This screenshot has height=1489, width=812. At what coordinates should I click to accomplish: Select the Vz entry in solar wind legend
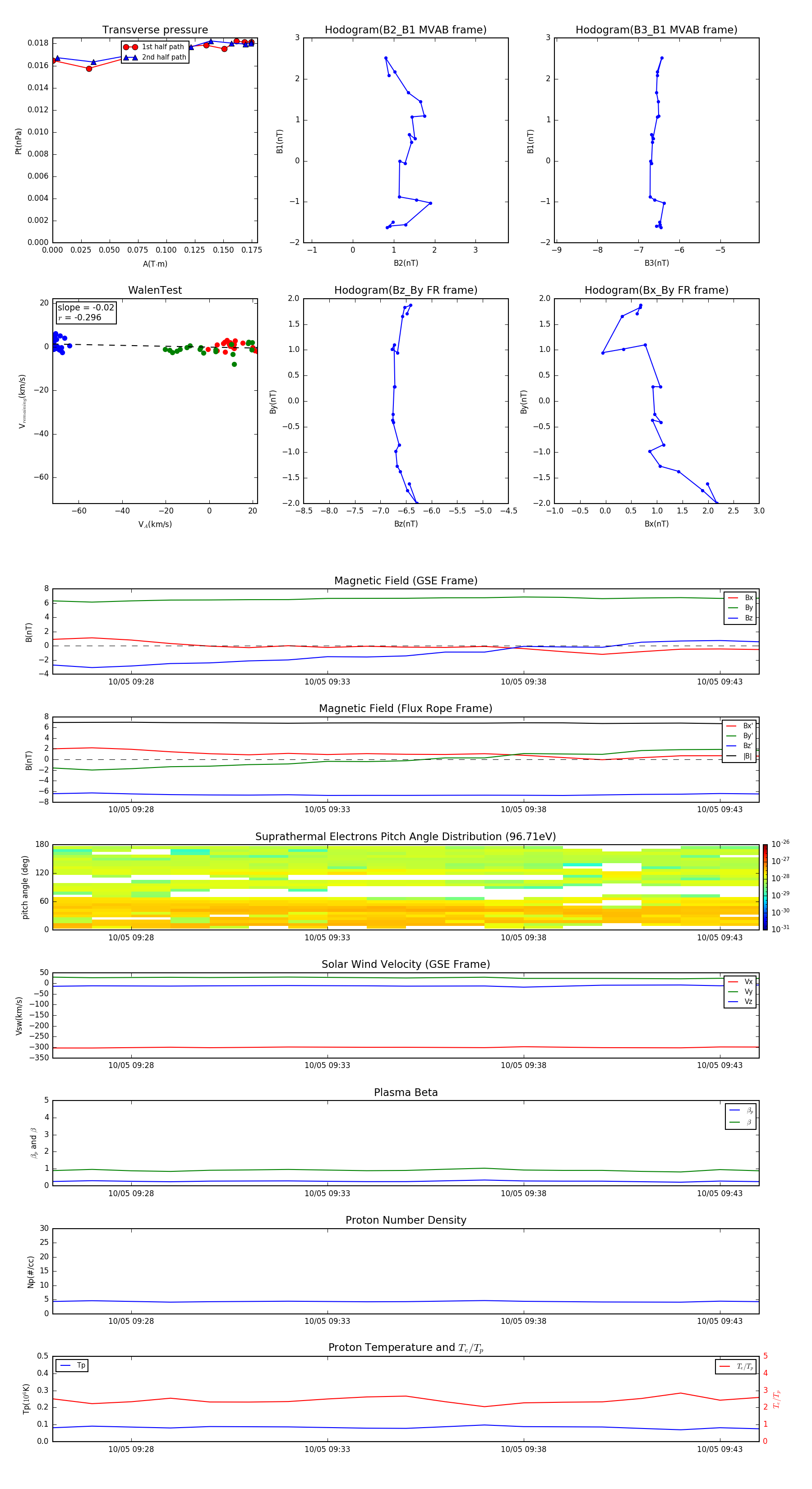click(x=740, y=1002)
